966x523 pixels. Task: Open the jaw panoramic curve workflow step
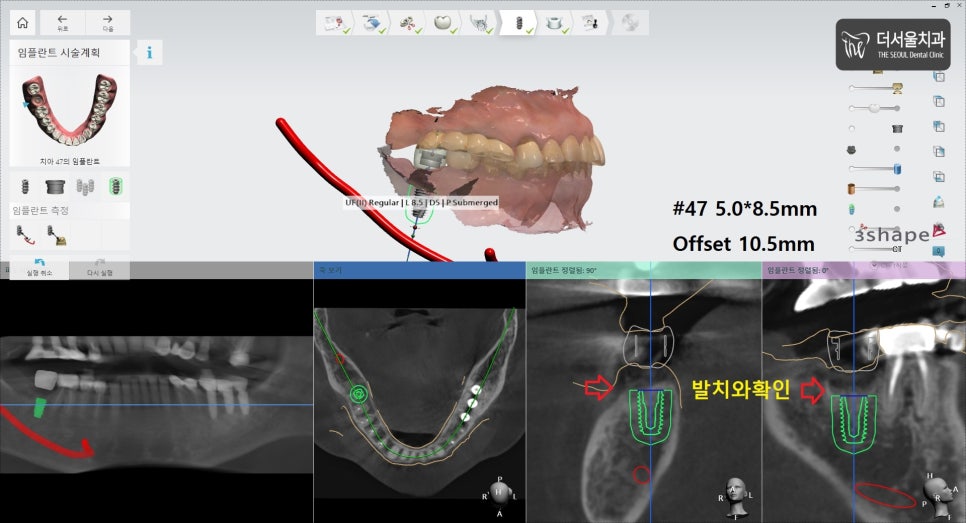tap(479, 23)
